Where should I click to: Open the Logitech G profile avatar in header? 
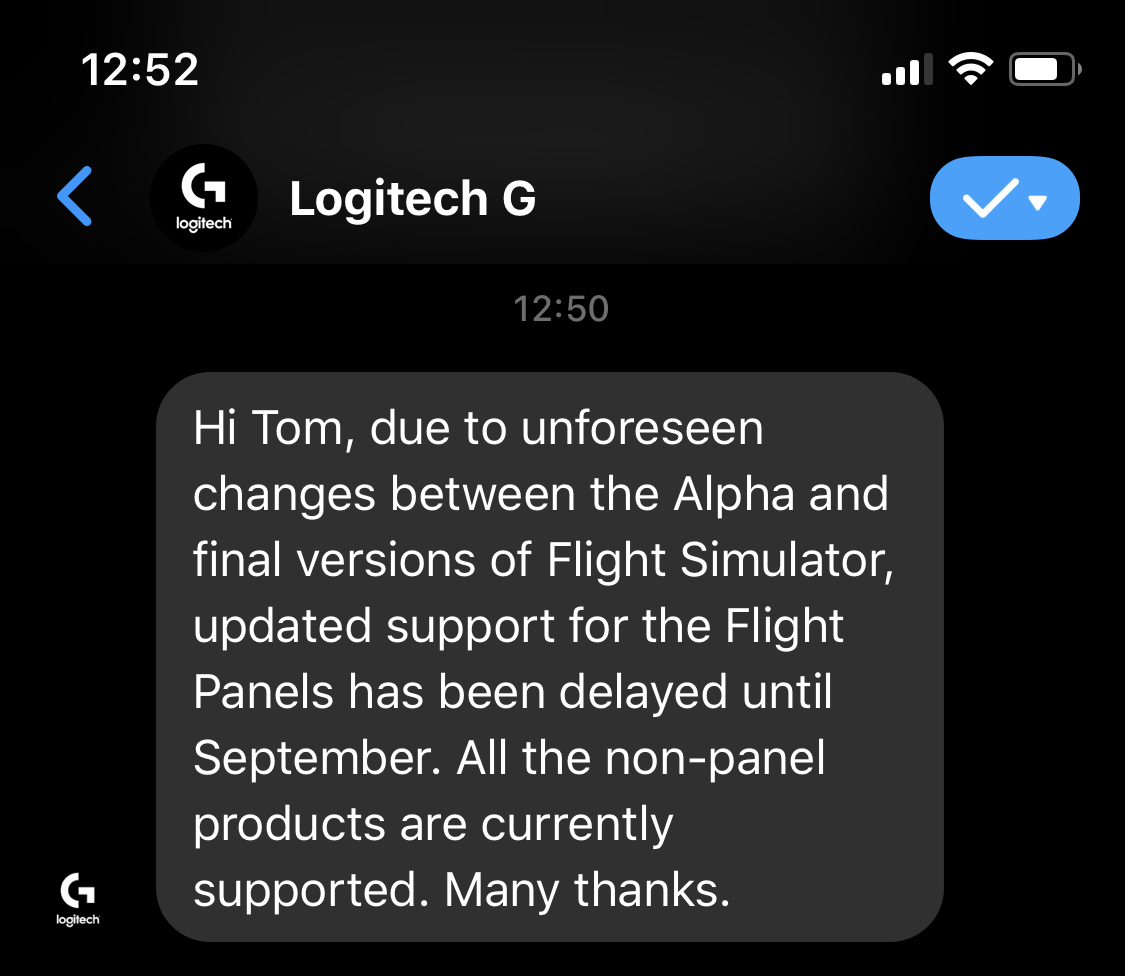pyautogui.click(x=204, y=198)
